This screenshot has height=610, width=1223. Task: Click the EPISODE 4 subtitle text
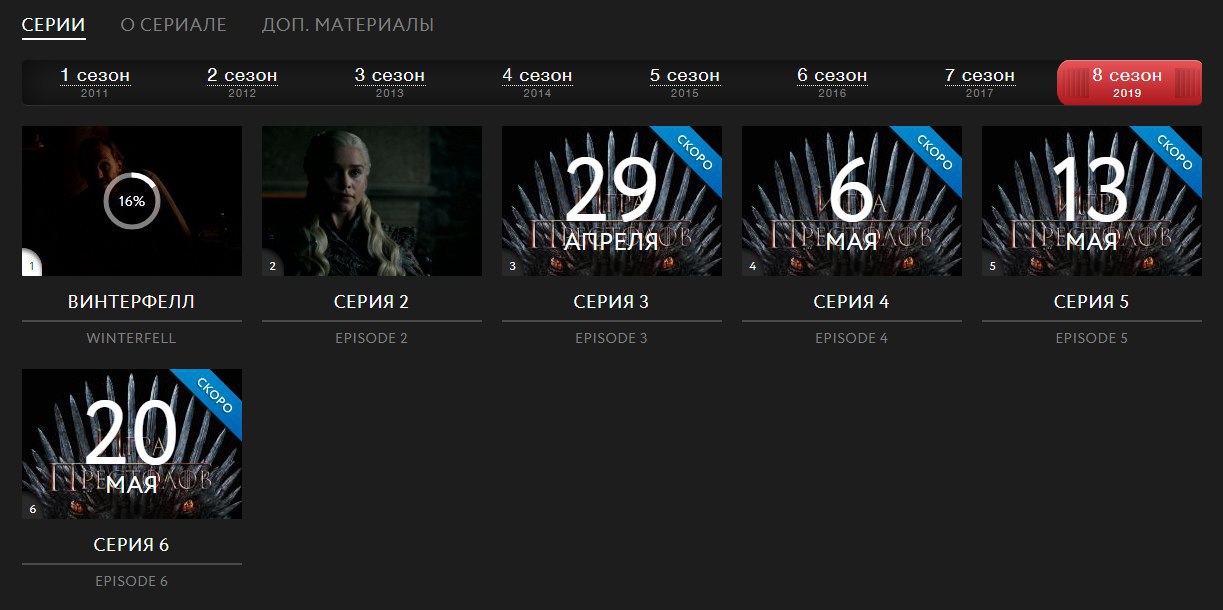click(852, 338)
